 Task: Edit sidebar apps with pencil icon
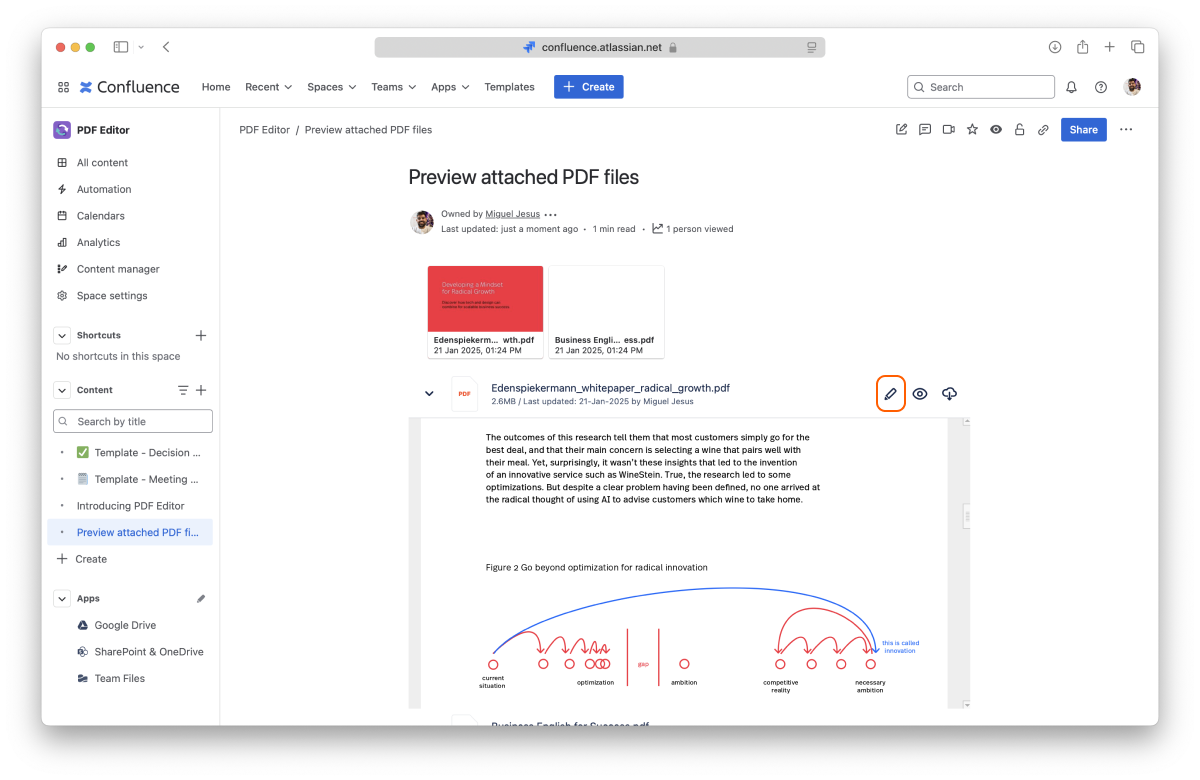pos(200,598)
